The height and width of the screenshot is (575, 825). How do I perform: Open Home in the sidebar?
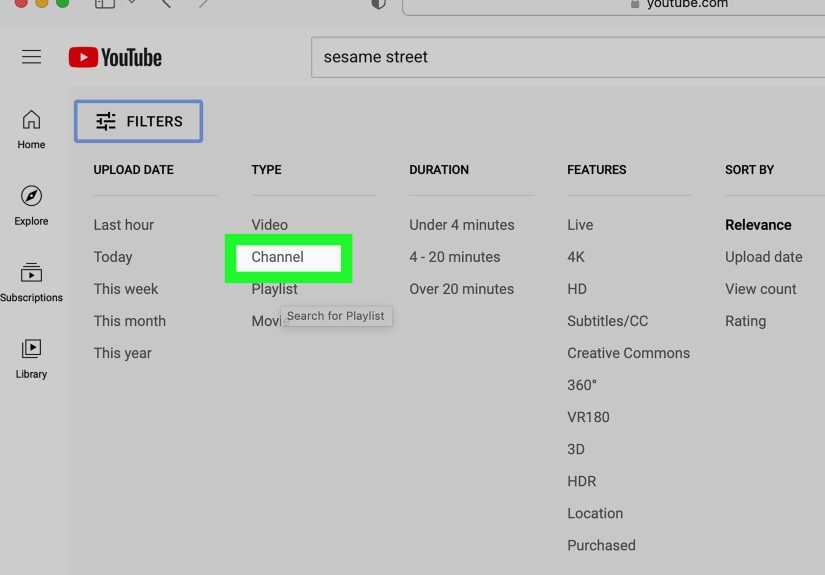click(x=31, y=129)
